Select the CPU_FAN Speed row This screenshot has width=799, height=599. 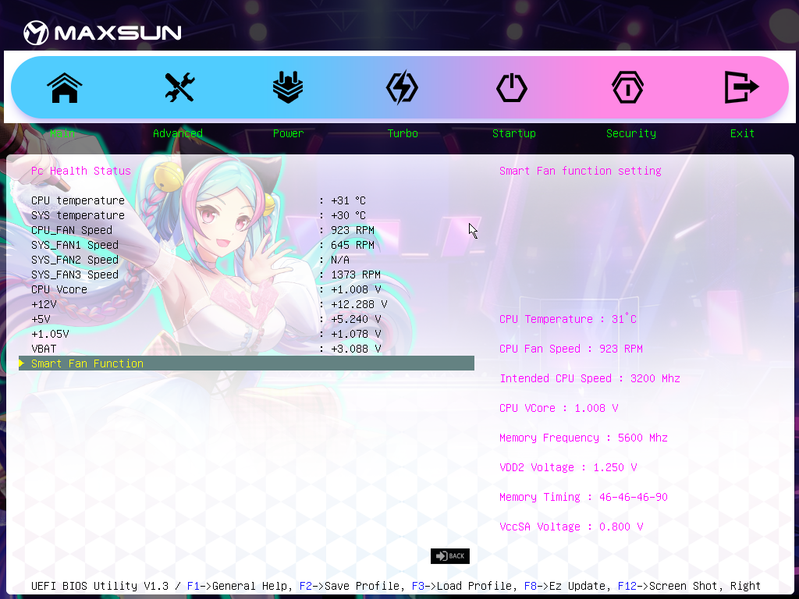(x=247, y=230)
